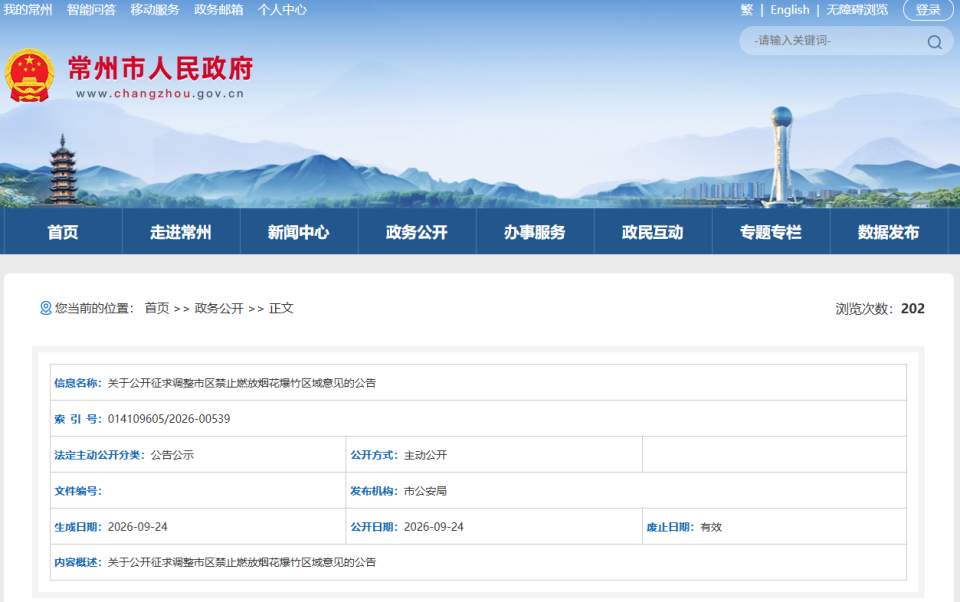Open the 专题专栏 navigation tab
Viewport: 960px width, 602px height.
pyautogui.click(x=771, y=231)
